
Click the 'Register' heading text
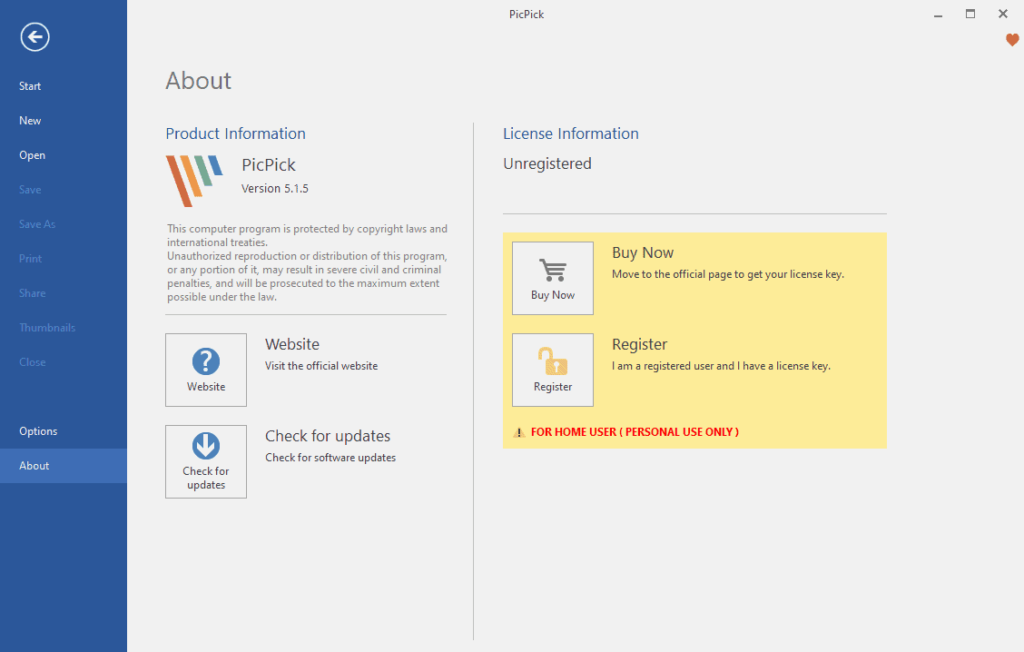(639, 344)
